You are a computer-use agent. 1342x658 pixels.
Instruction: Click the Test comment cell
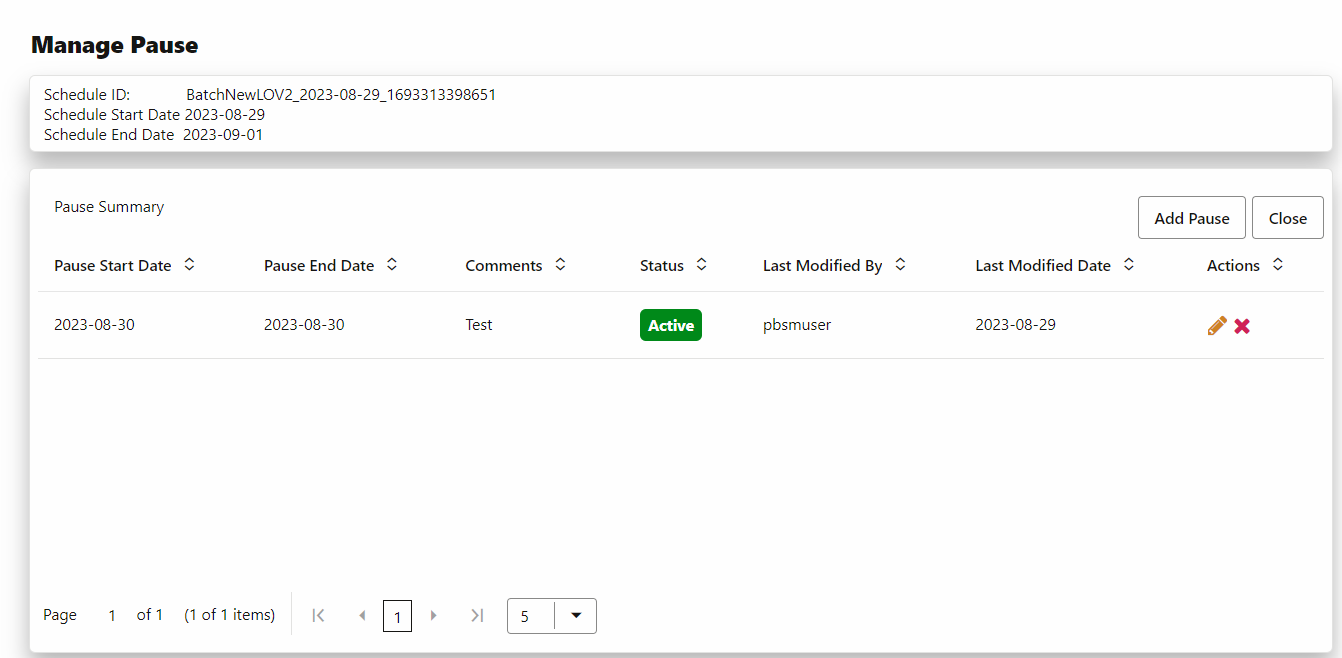point(479,325)
